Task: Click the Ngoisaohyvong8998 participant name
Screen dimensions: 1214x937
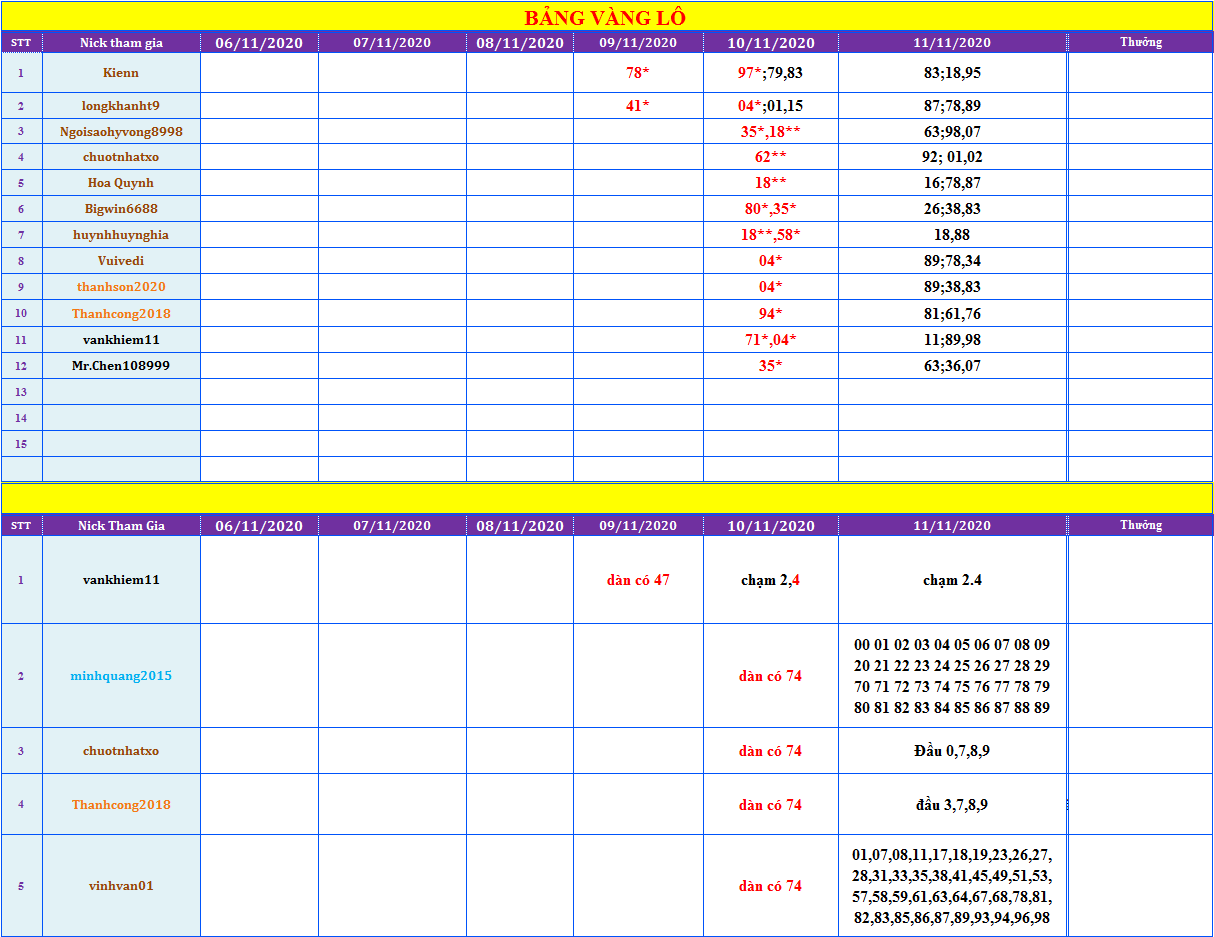Action: click(x=121, y=131)
